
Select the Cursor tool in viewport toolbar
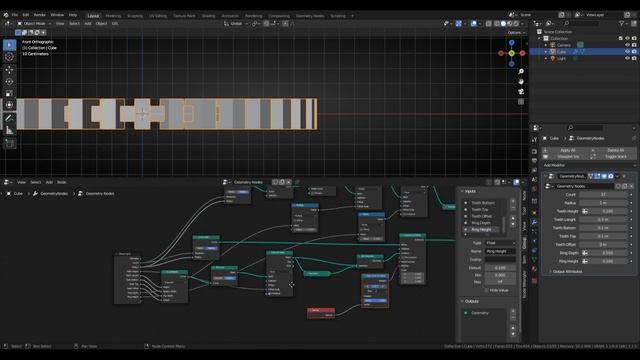(x=9, y=57)
